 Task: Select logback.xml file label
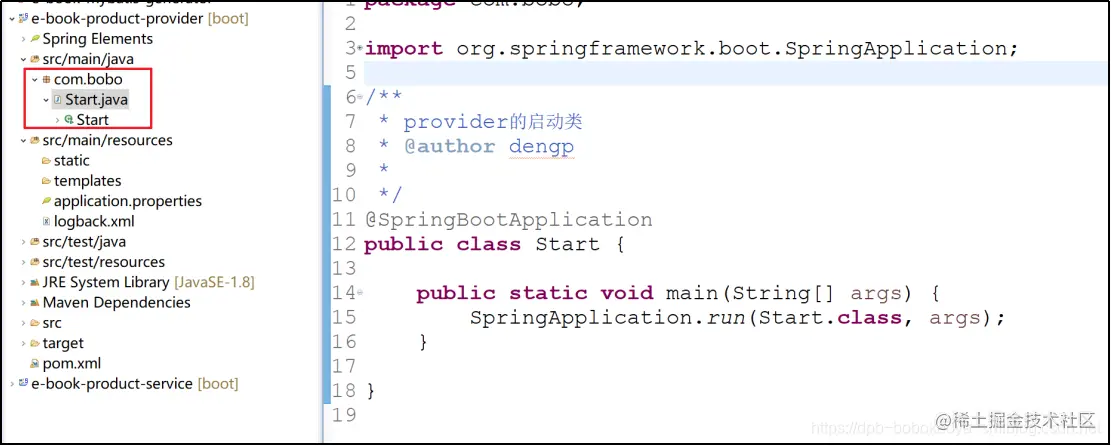94,221
